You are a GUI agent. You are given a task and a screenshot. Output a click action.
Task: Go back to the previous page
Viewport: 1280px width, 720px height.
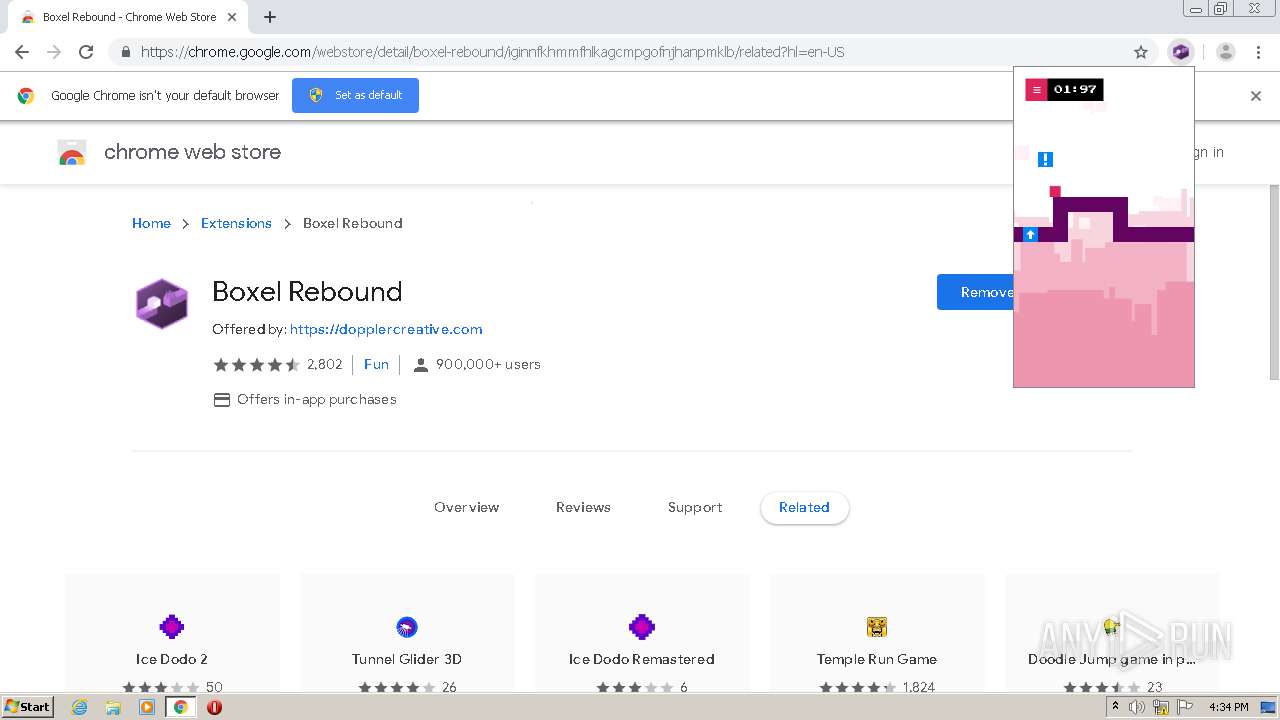click(x=22, y=52)
